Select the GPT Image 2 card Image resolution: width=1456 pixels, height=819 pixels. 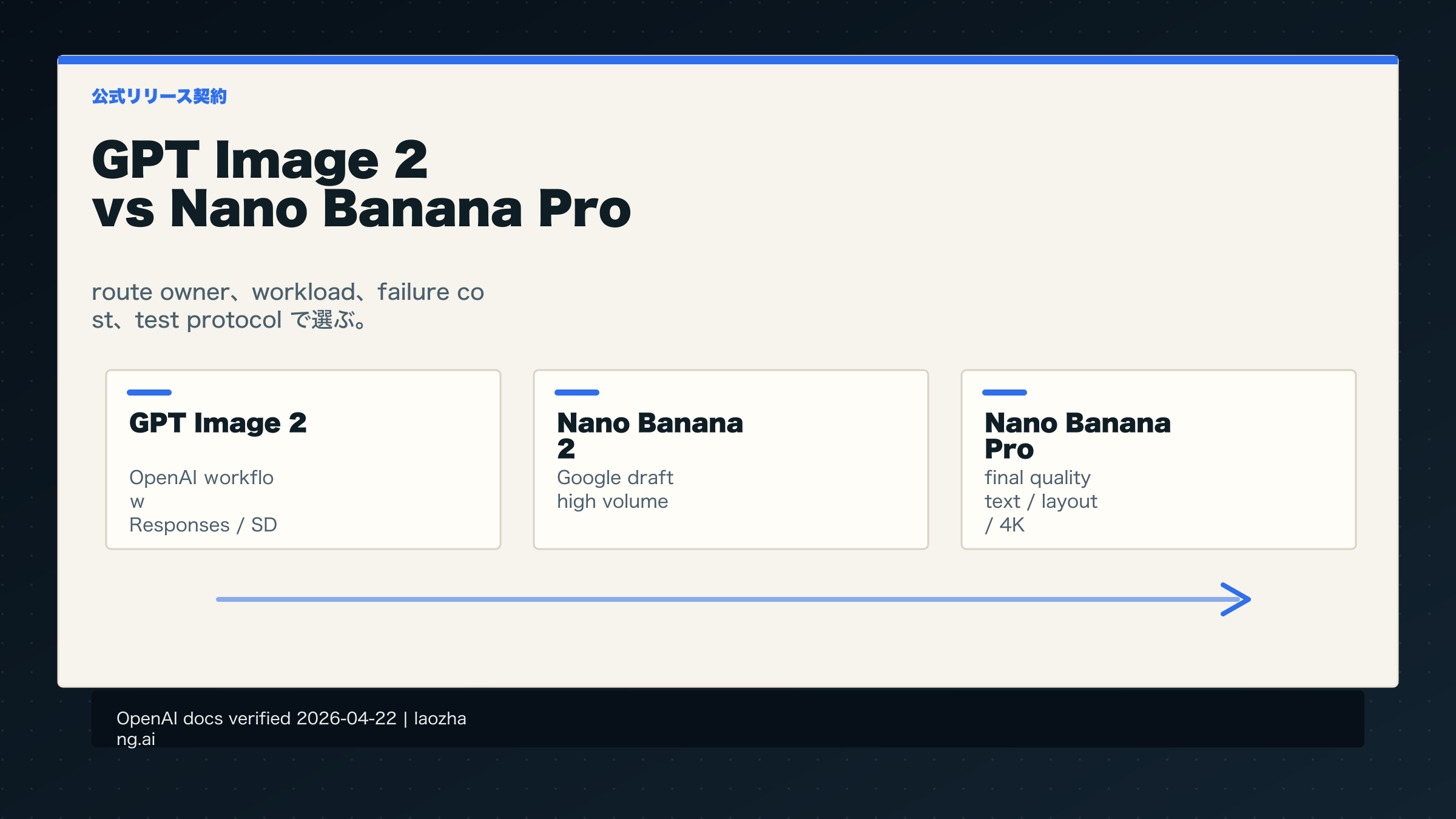click(x=302, y=459)
